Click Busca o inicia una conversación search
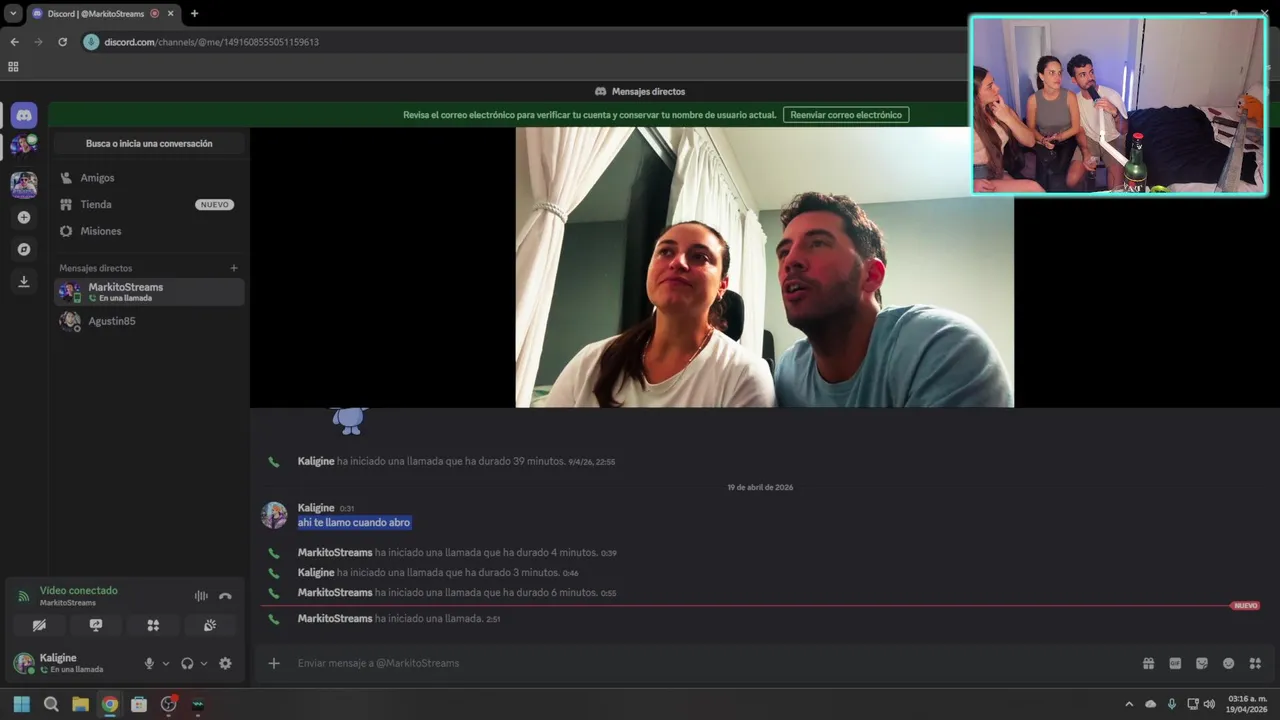Image resolution: width=1280 pixels, height=720 pixels. click(149, 143)
